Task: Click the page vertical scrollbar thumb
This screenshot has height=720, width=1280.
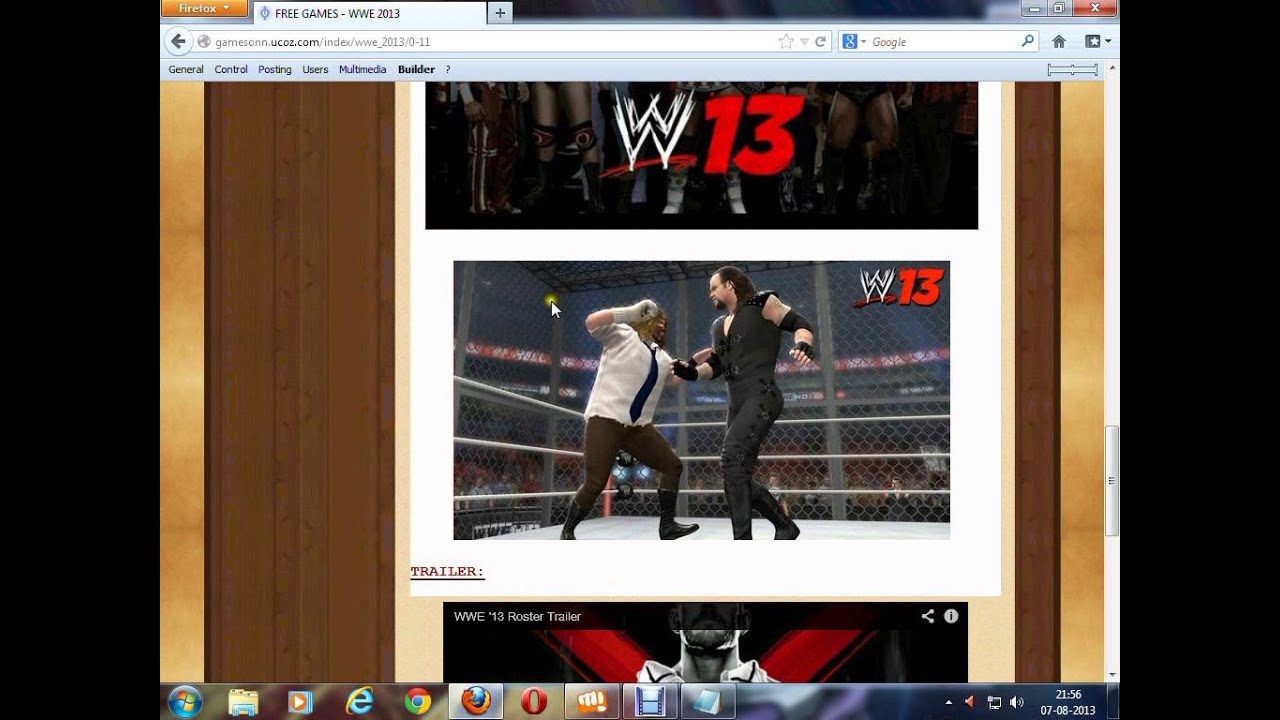Action: click(1111, 481)
